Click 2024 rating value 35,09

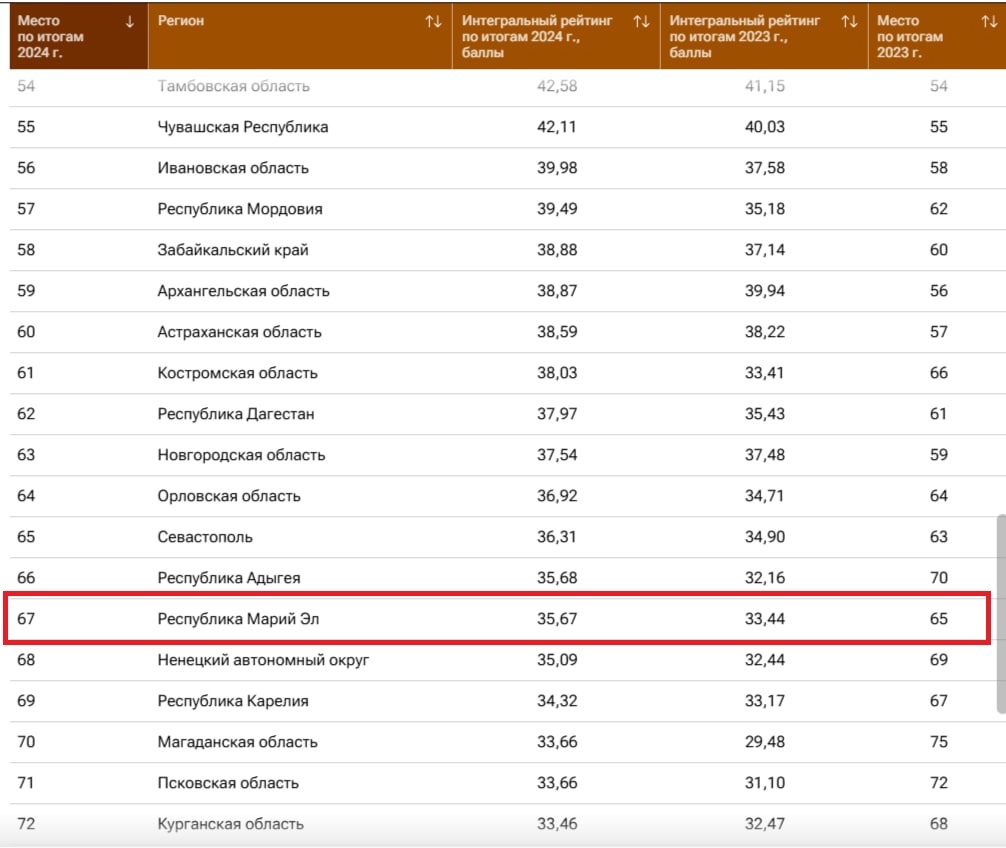557,660
